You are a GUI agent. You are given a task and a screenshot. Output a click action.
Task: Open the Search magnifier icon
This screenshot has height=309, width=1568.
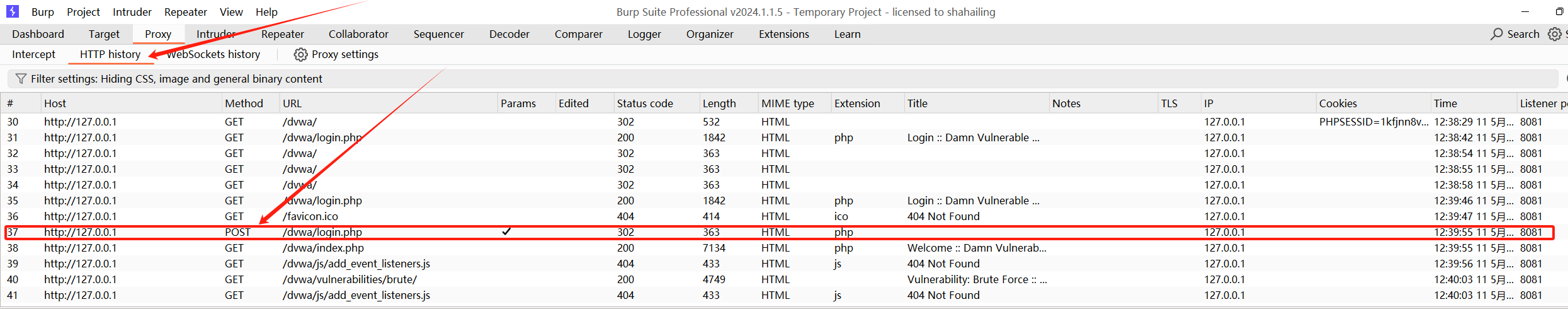1496,34
